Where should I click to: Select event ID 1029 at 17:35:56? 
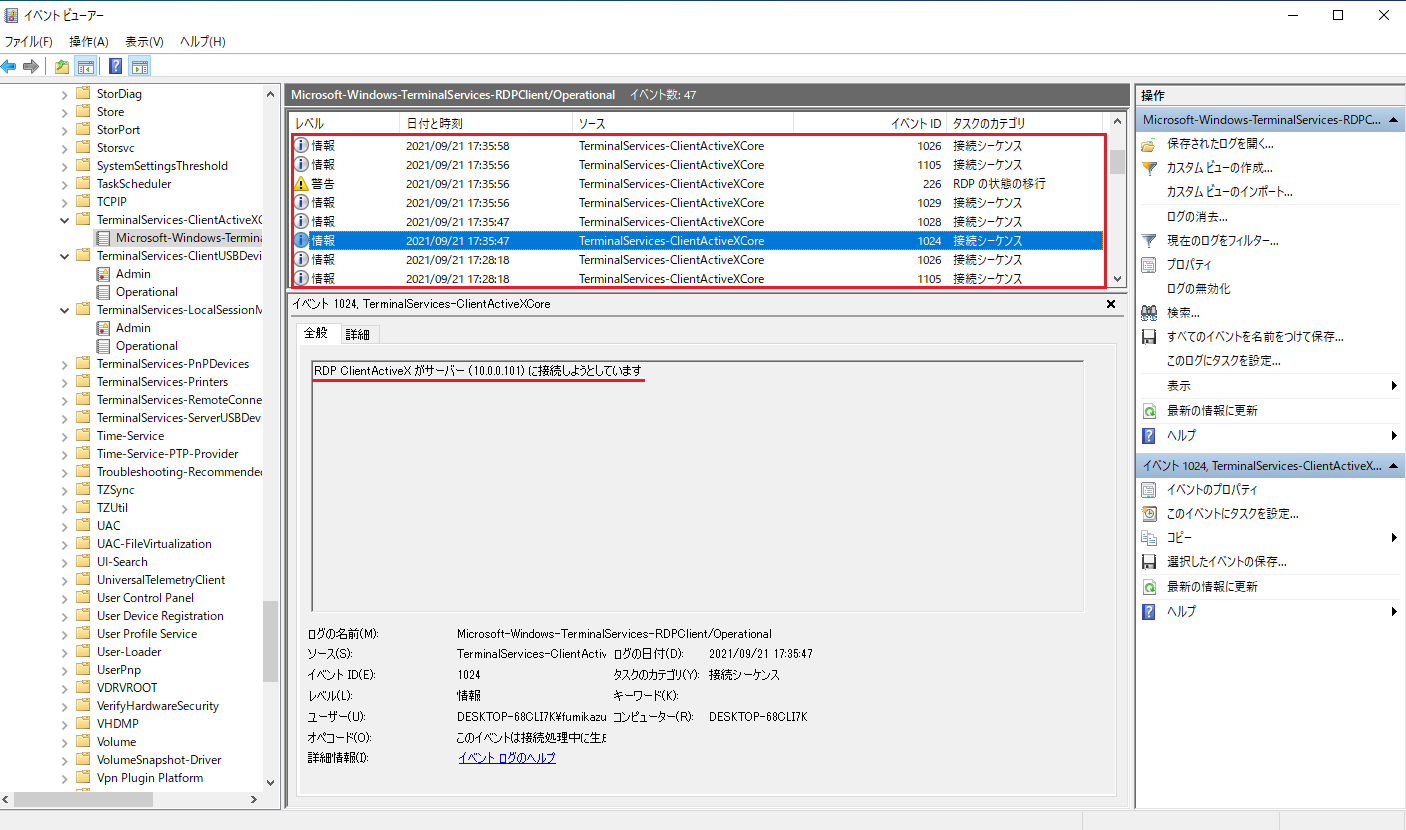pos(698,203)
